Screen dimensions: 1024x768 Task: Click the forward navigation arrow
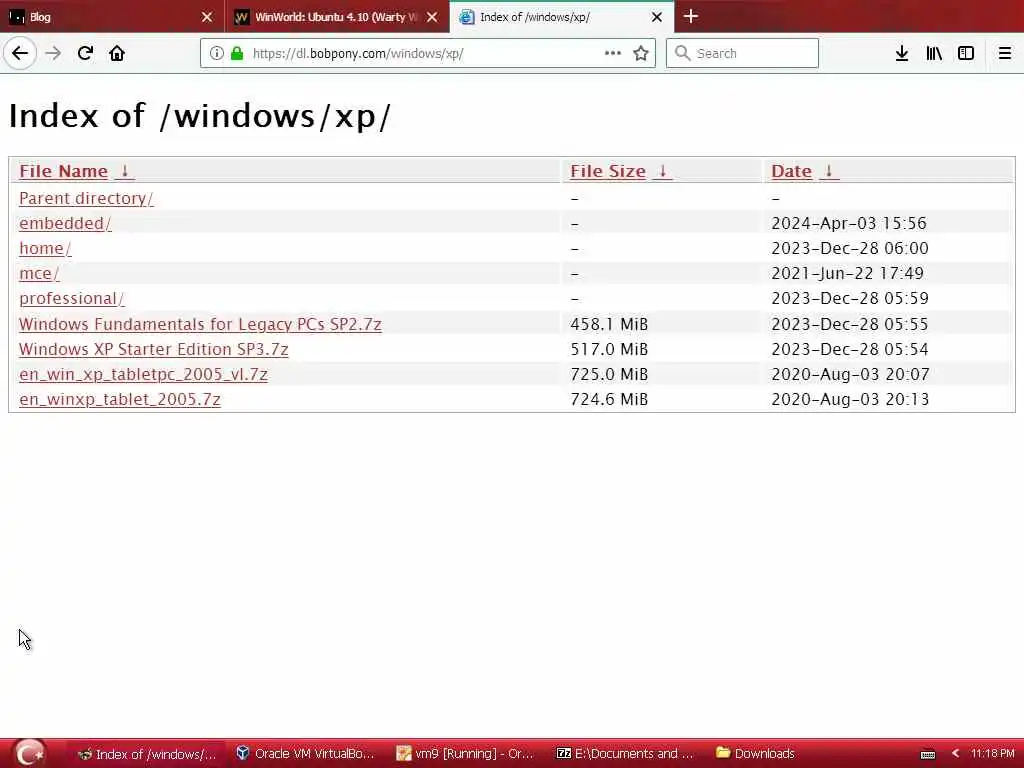pyautogui.click(x=53, y=53)
